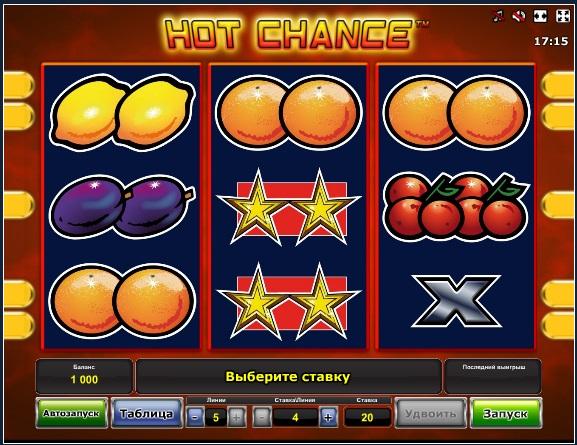Decrease bet per line with minus
This screenshot has height=445, width=577.
[x=262, y=417]
